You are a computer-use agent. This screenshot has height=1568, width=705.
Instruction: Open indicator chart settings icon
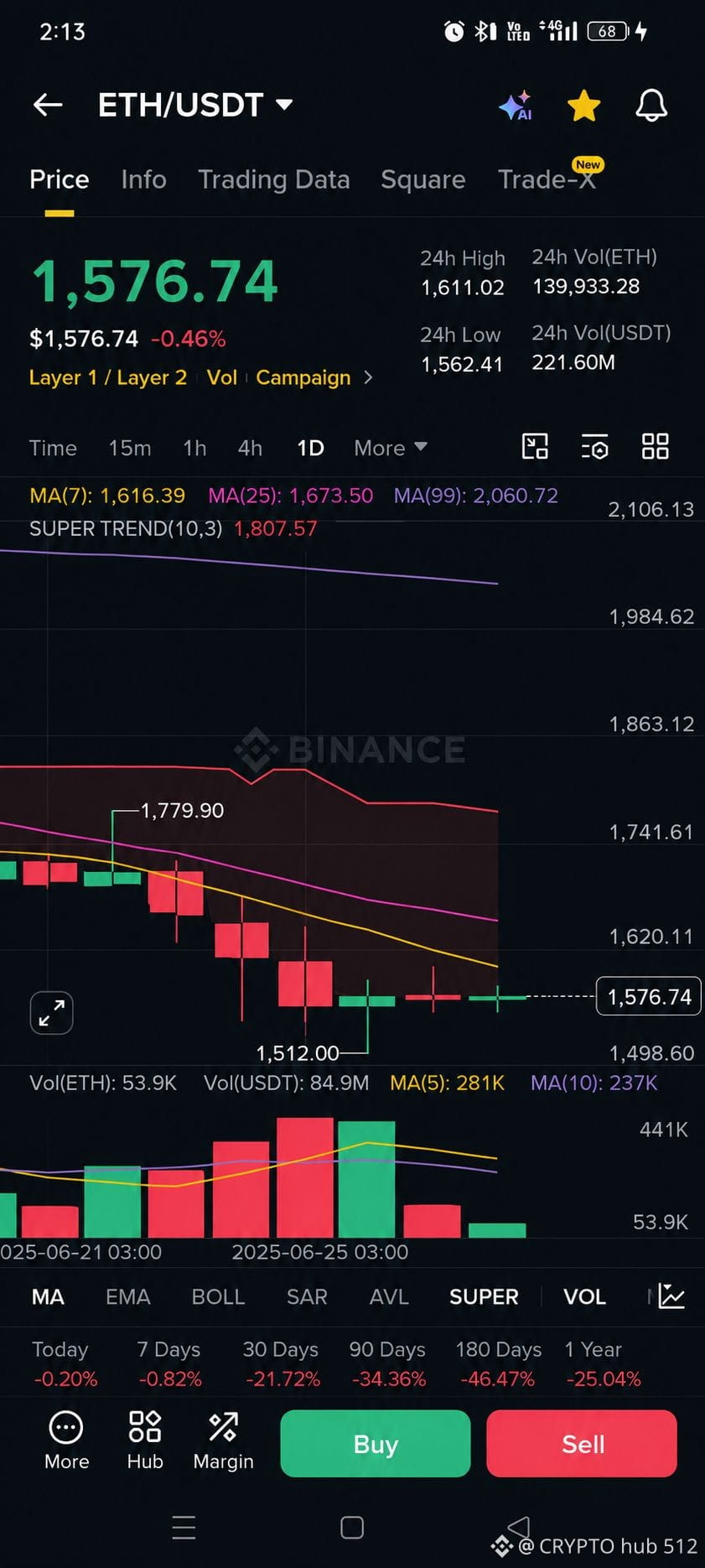click(671, 1296)
